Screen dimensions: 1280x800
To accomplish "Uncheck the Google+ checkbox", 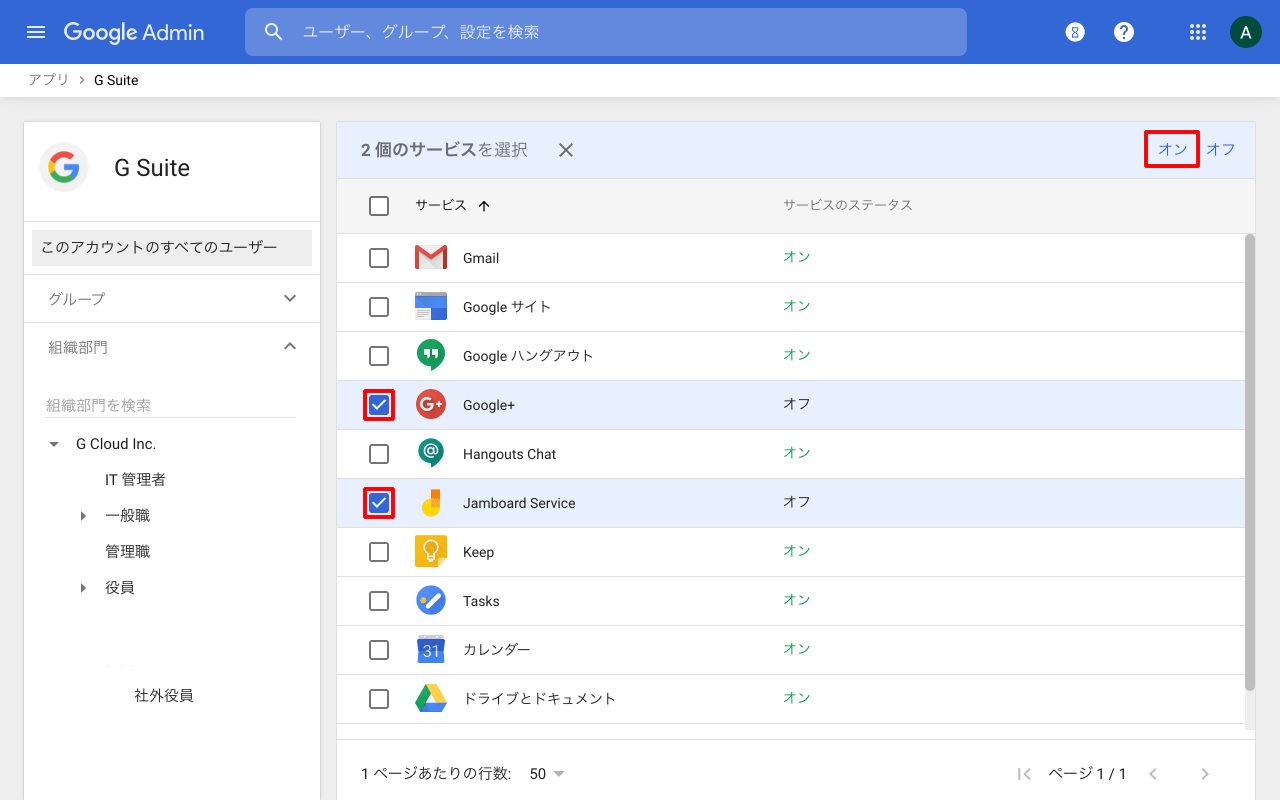I will [379, 405].
